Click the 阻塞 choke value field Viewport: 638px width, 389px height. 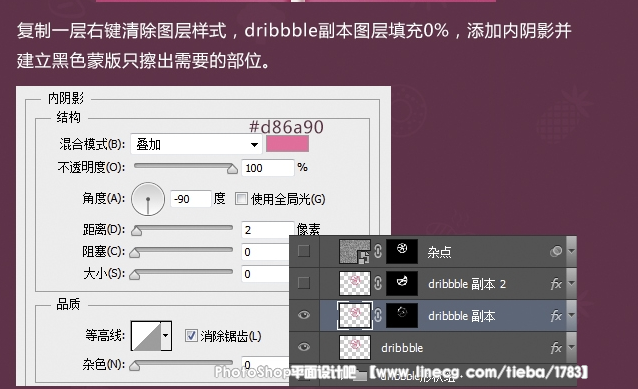(265, 252)
